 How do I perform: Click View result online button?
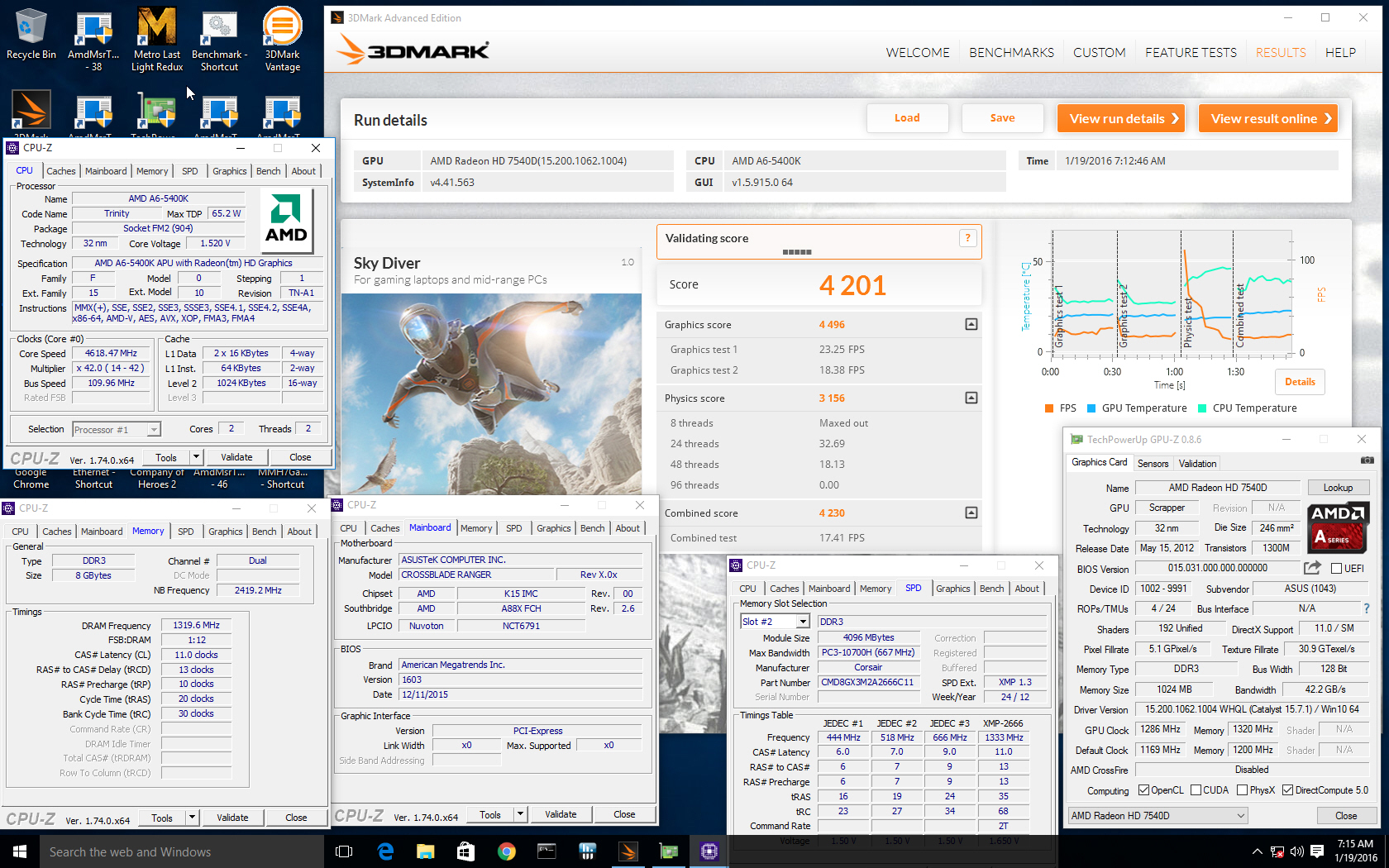click(1268, 118)
